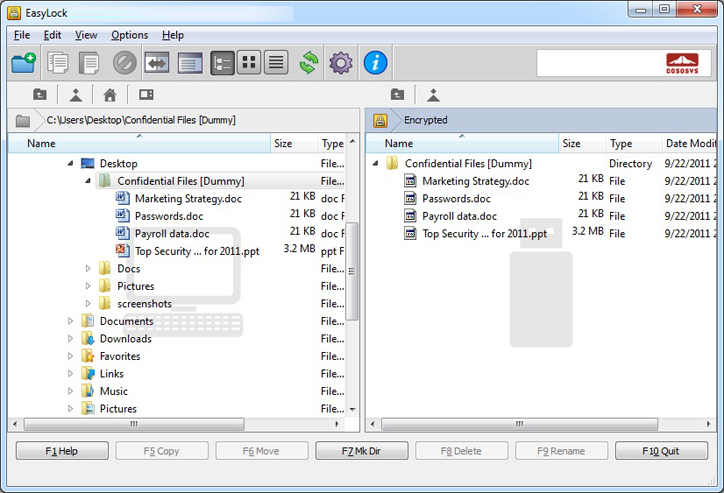Select the list view mode icon
724x493 pixels.
tap(276, 63)
